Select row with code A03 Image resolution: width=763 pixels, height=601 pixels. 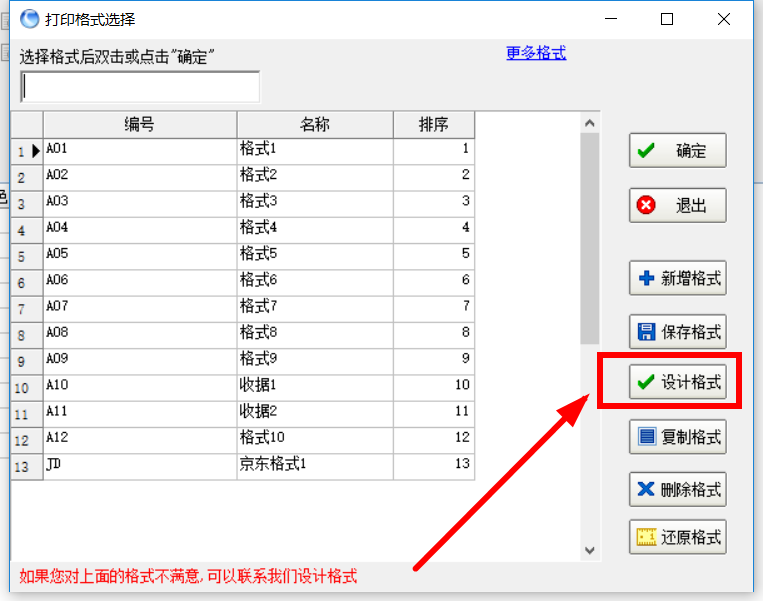[243, 204]
